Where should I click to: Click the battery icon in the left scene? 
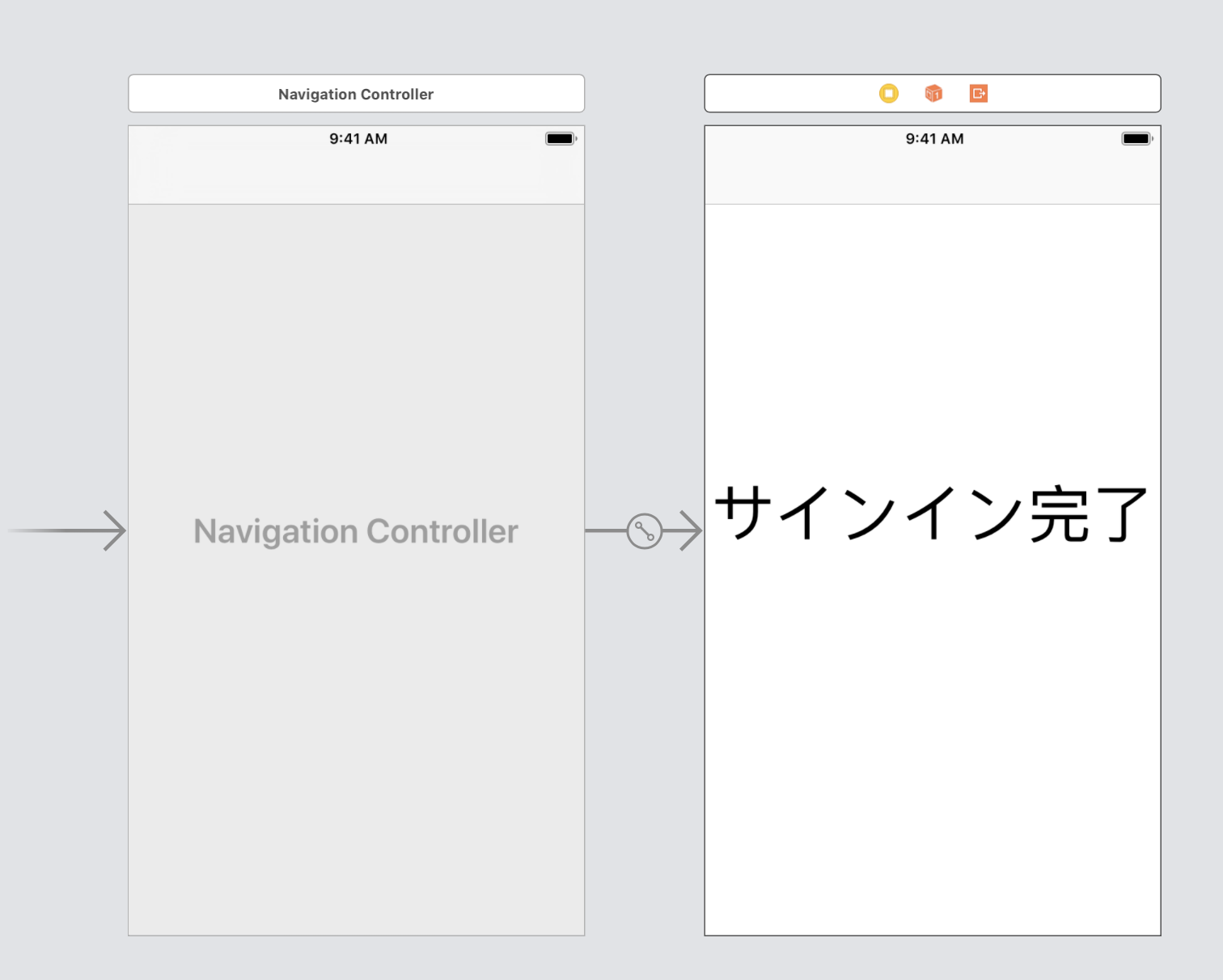[x=560, y=137]
